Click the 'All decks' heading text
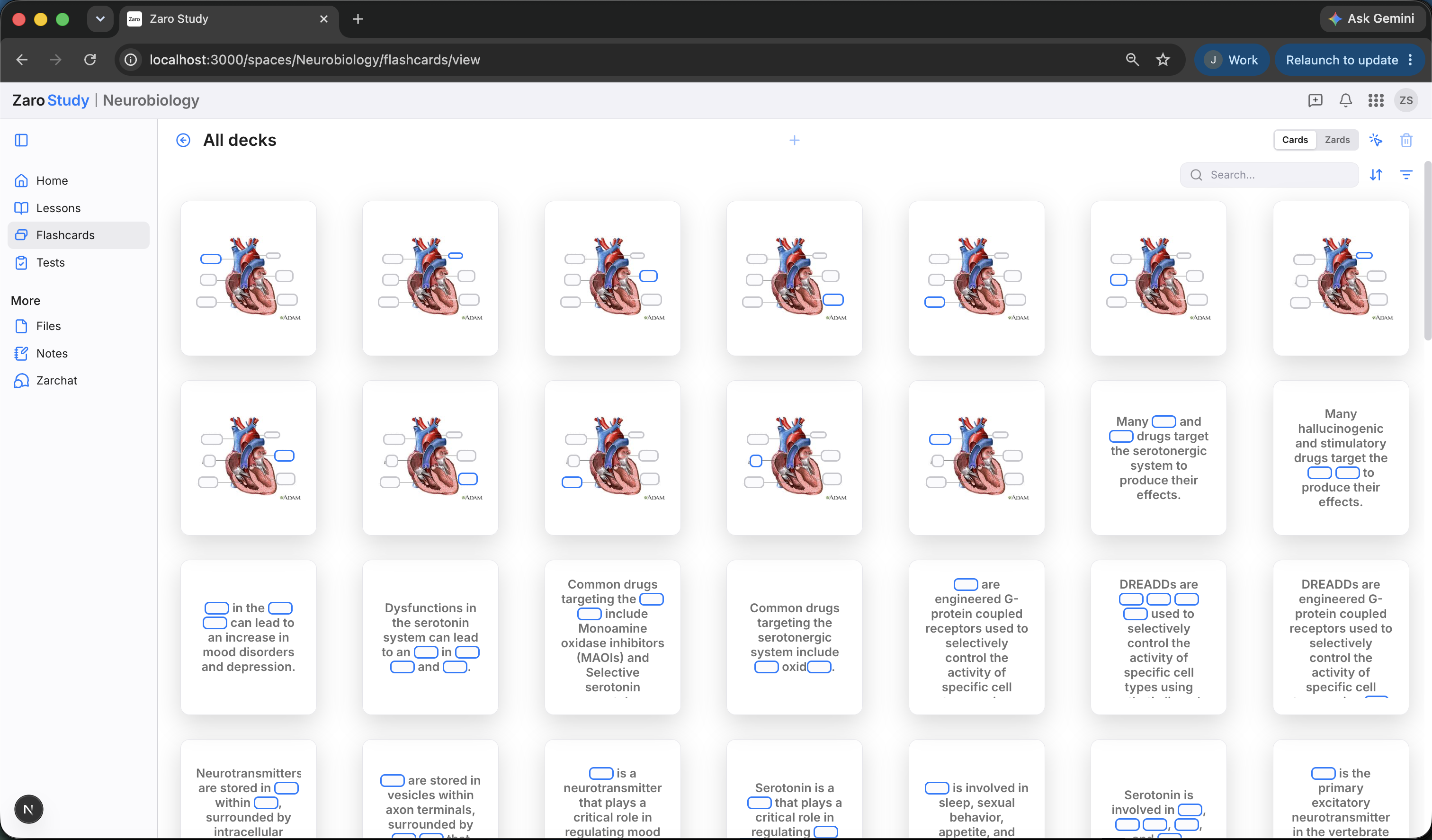The height and width of the screenshot is (840, 1432). [240, 140]
